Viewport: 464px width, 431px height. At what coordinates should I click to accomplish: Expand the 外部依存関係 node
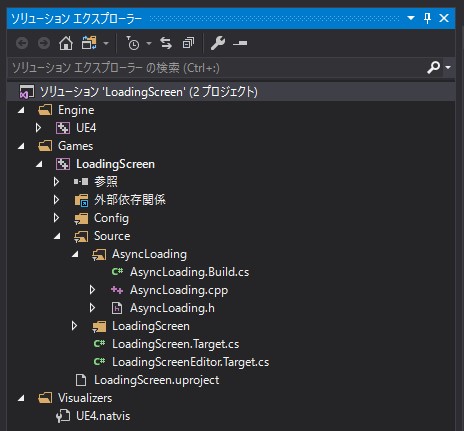pyautogui.click(x=56, y=200)
